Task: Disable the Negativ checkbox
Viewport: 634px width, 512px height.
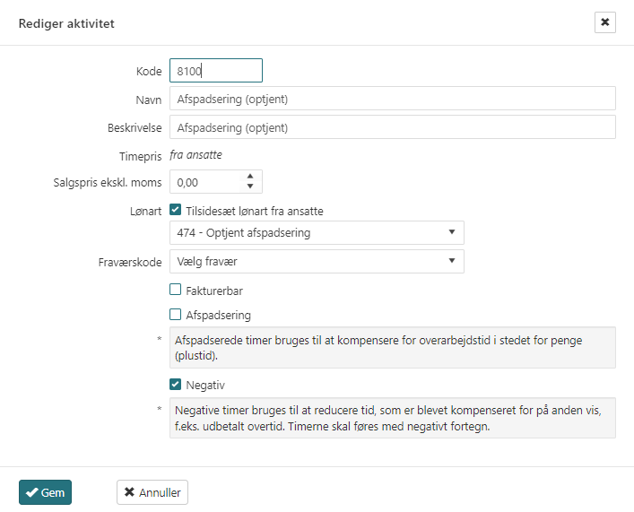Action: (176, 385)
